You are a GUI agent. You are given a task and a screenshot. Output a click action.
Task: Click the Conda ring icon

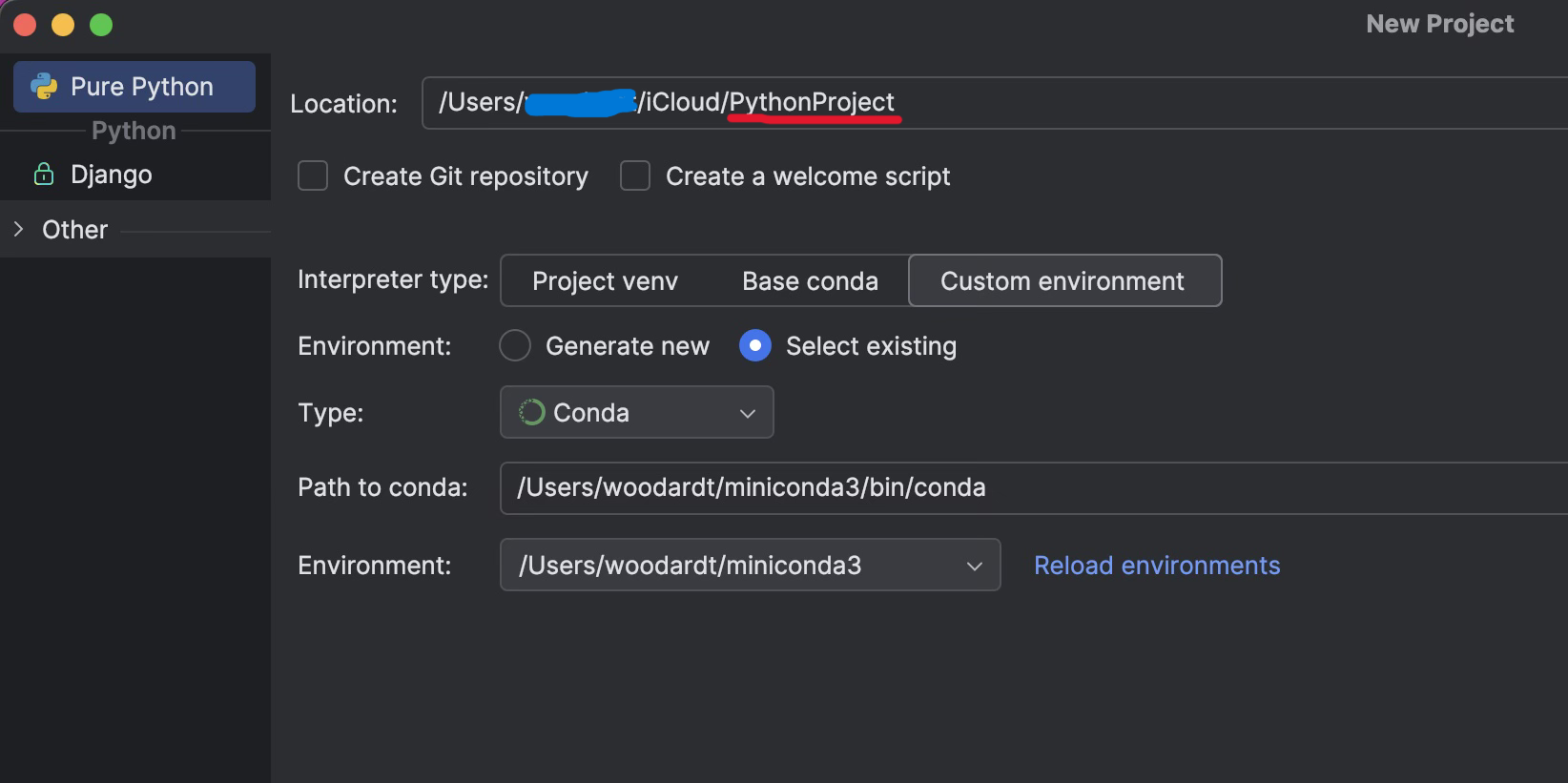(531, 412)
